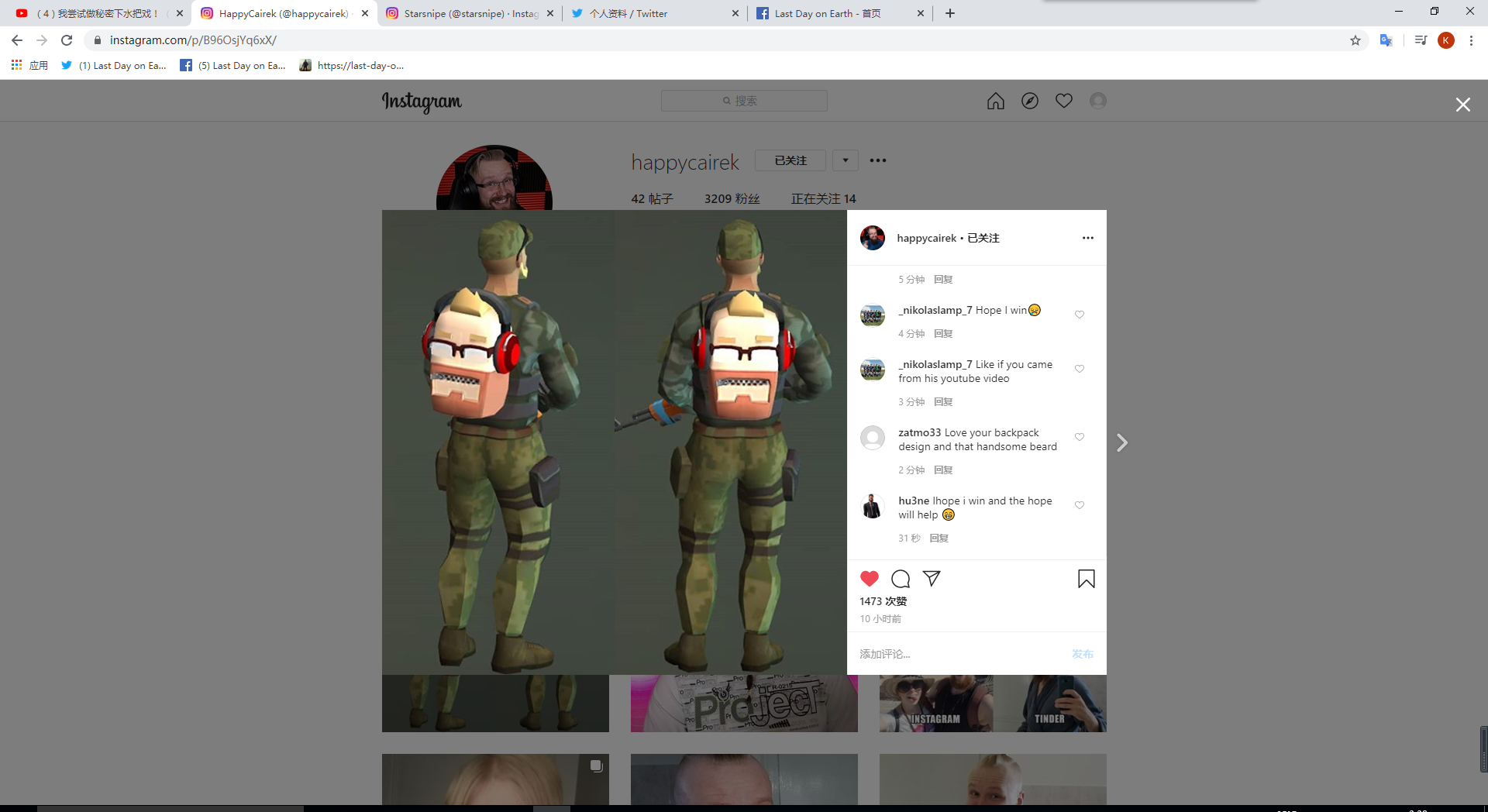Reload the page
1488x812 pixels.
click(x=67, y=40)
